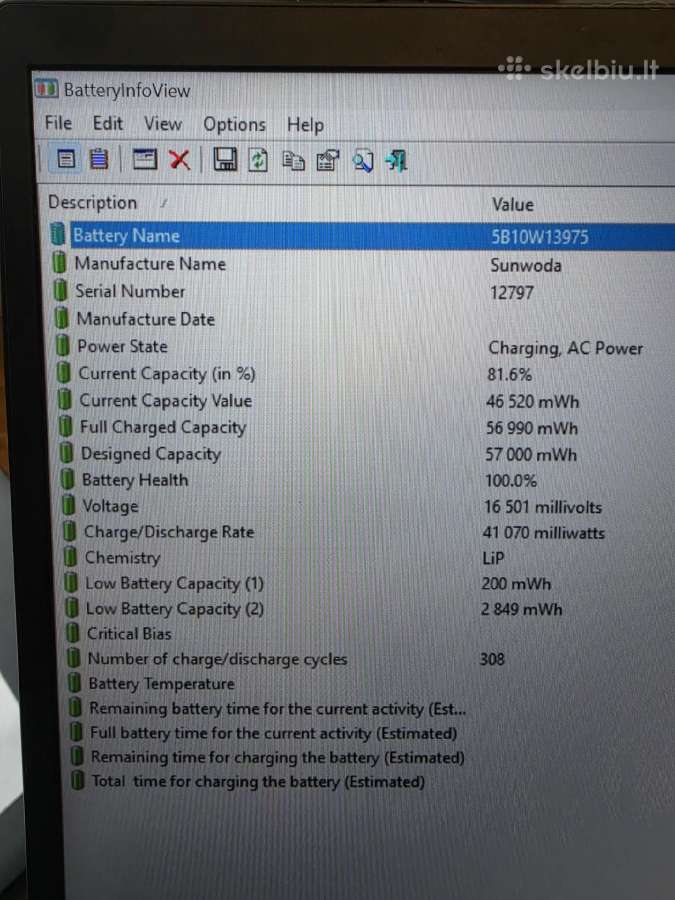675x900 pixels.
Task: Select the Battery Temperature row label
Action: [162, 684]
